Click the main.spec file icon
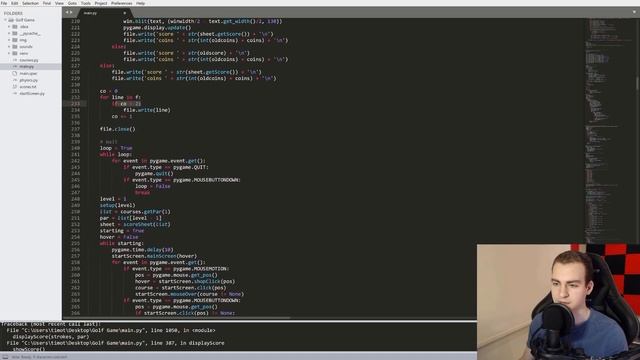Image resolution: width=640 pixels, height=360 pixels. [15, 73]
